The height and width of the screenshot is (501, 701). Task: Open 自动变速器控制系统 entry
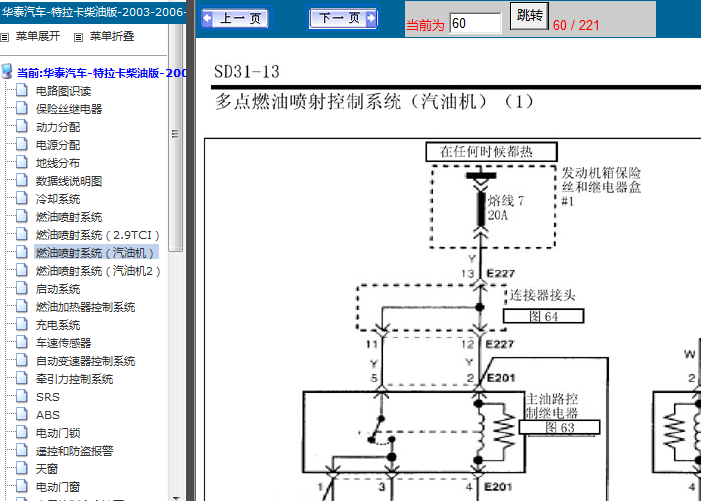85,361
